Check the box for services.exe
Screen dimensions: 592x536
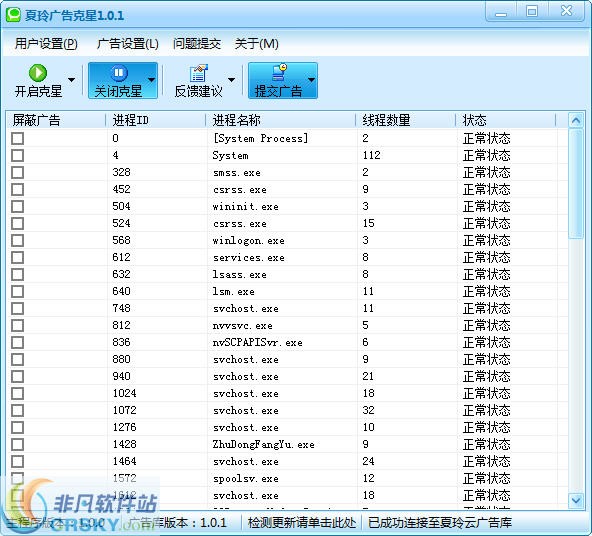click(x=17, y=257)
